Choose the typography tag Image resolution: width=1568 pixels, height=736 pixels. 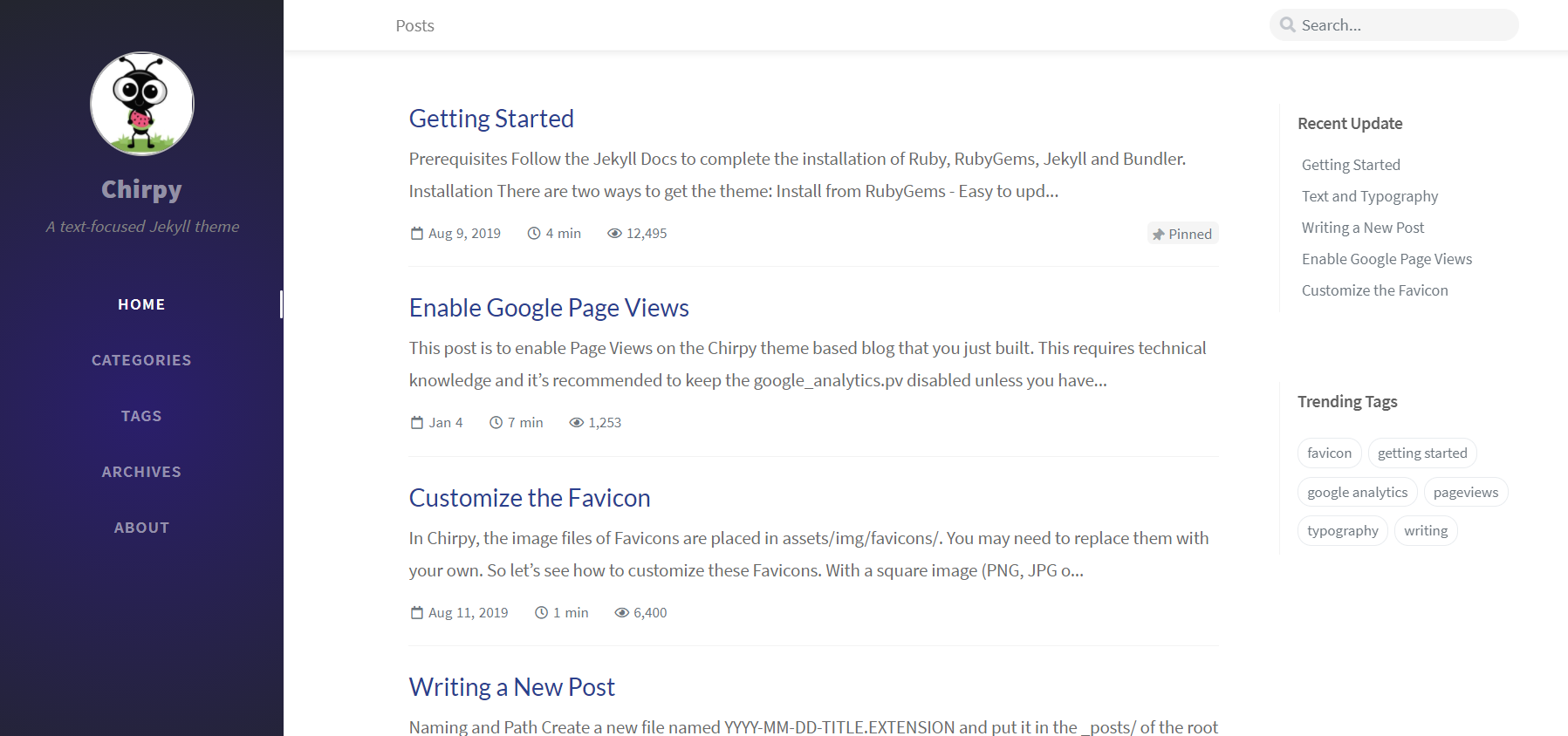click(1342, 530)
